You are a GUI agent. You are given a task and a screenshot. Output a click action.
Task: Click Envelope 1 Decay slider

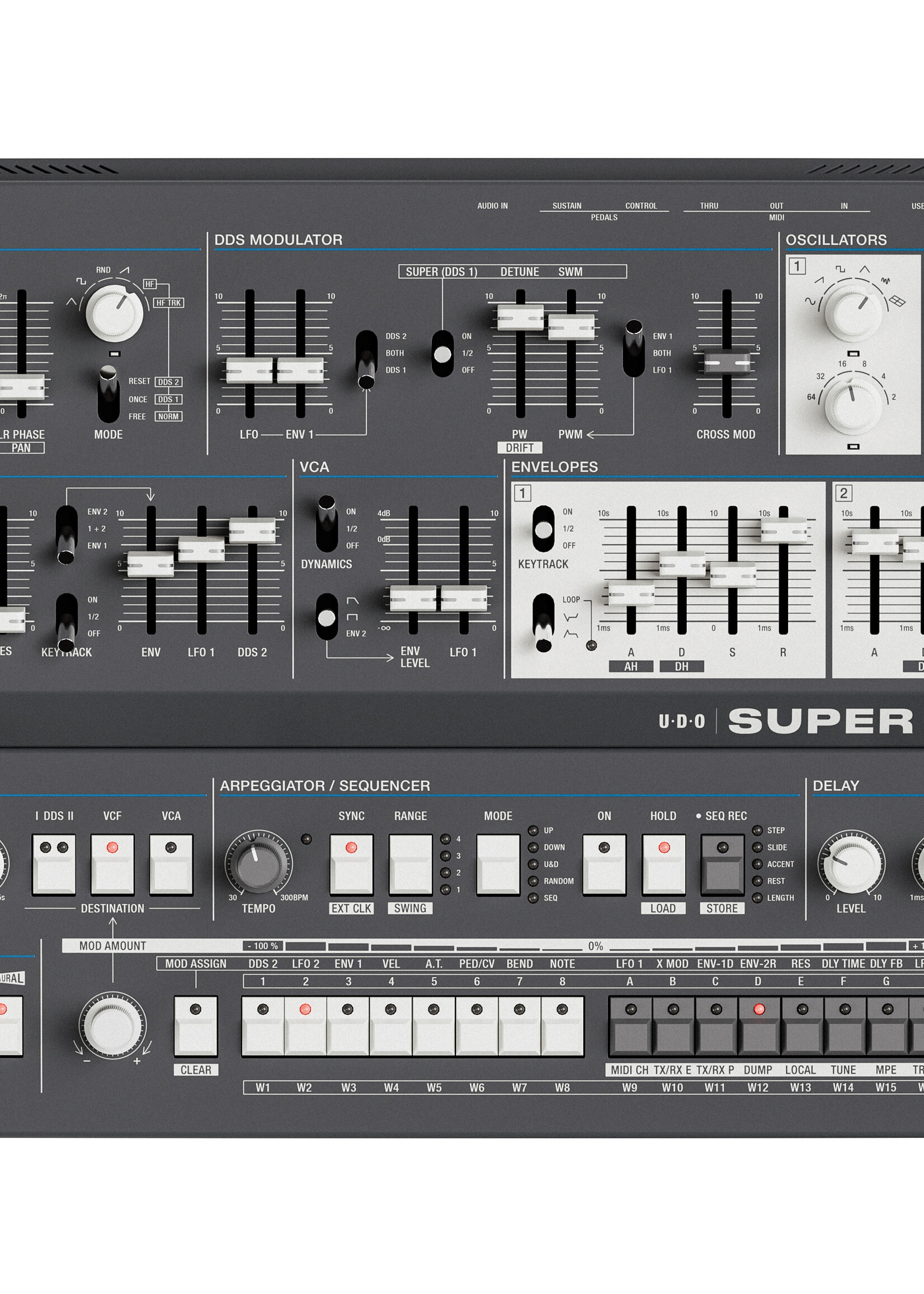pyautogui.click(x=682, y=563)
